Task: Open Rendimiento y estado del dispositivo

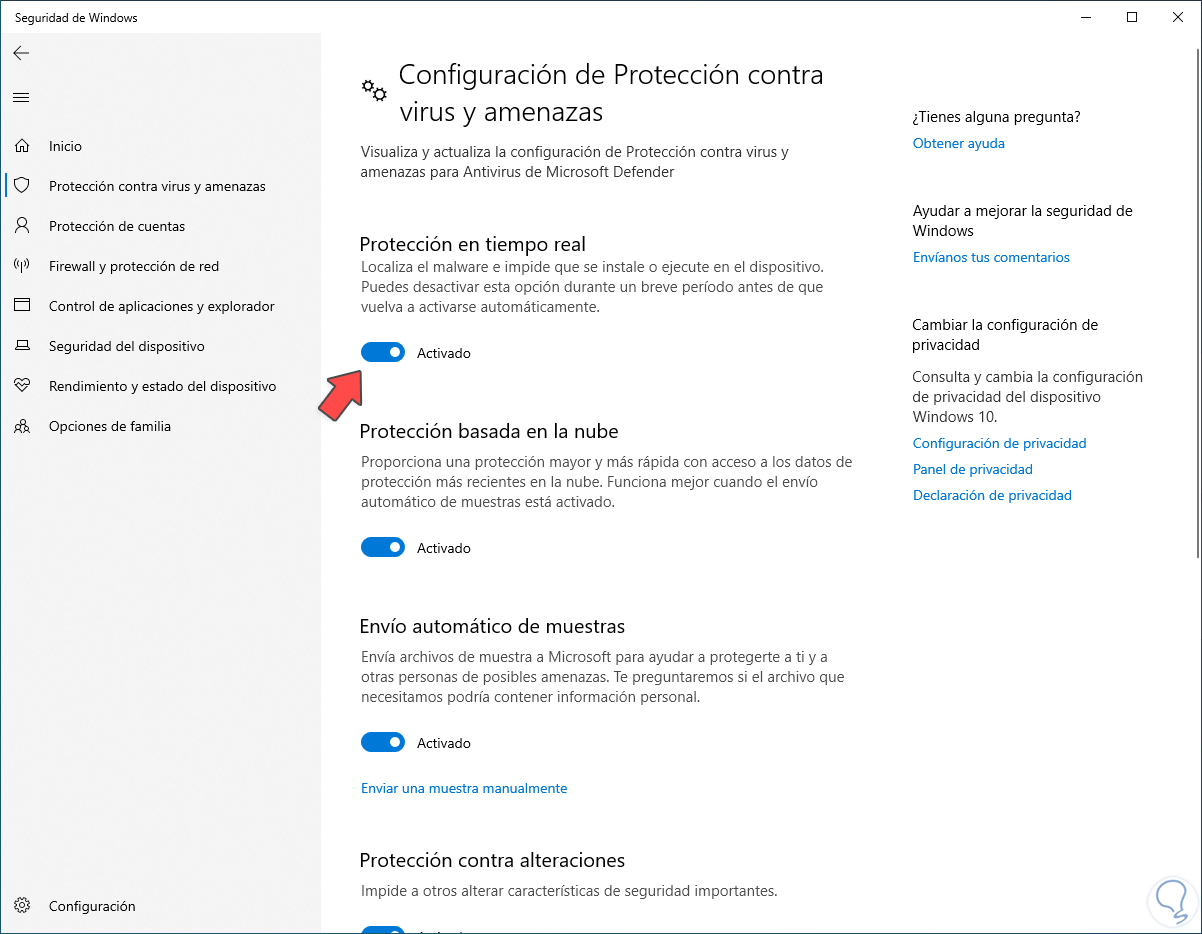Action: [x=162, y=386]
